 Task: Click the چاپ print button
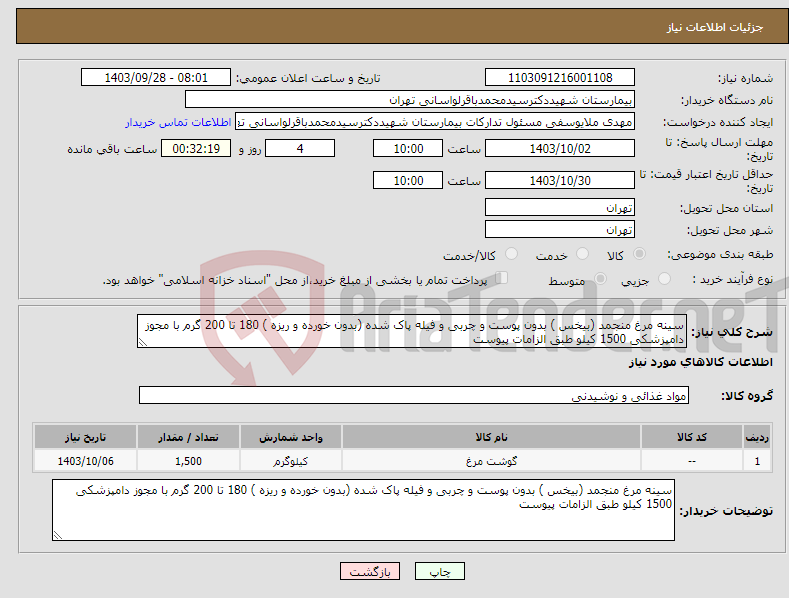(439, 571)
